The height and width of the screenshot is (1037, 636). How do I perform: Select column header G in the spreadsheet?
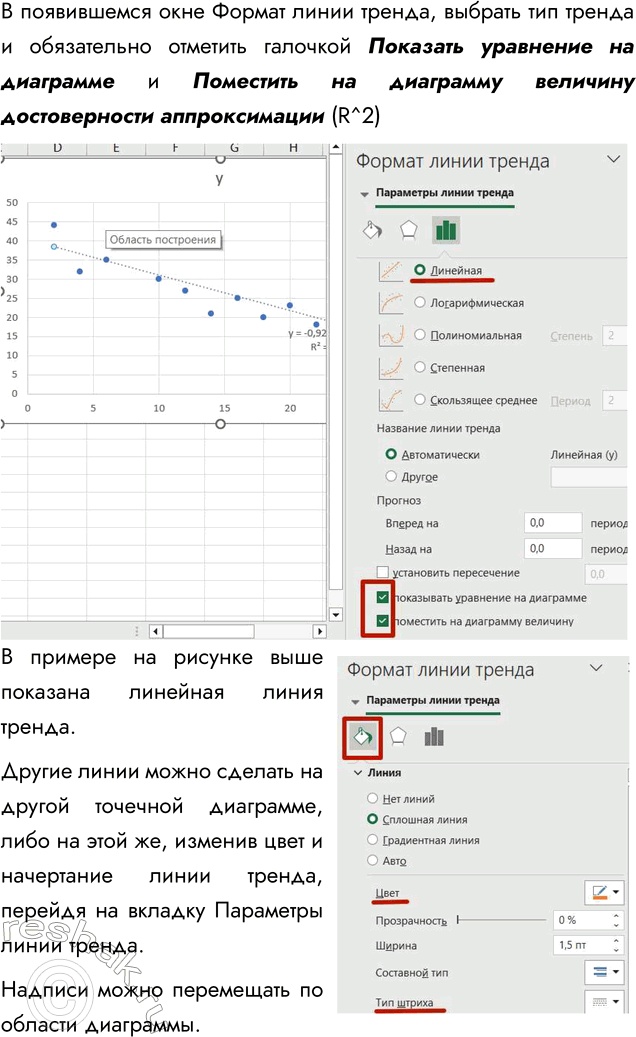233,148
